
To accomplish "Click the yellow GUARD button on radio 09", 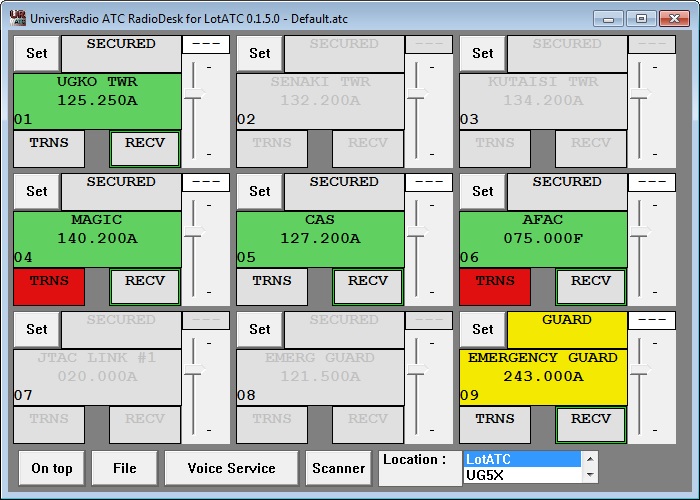I will tap(567, 329).
